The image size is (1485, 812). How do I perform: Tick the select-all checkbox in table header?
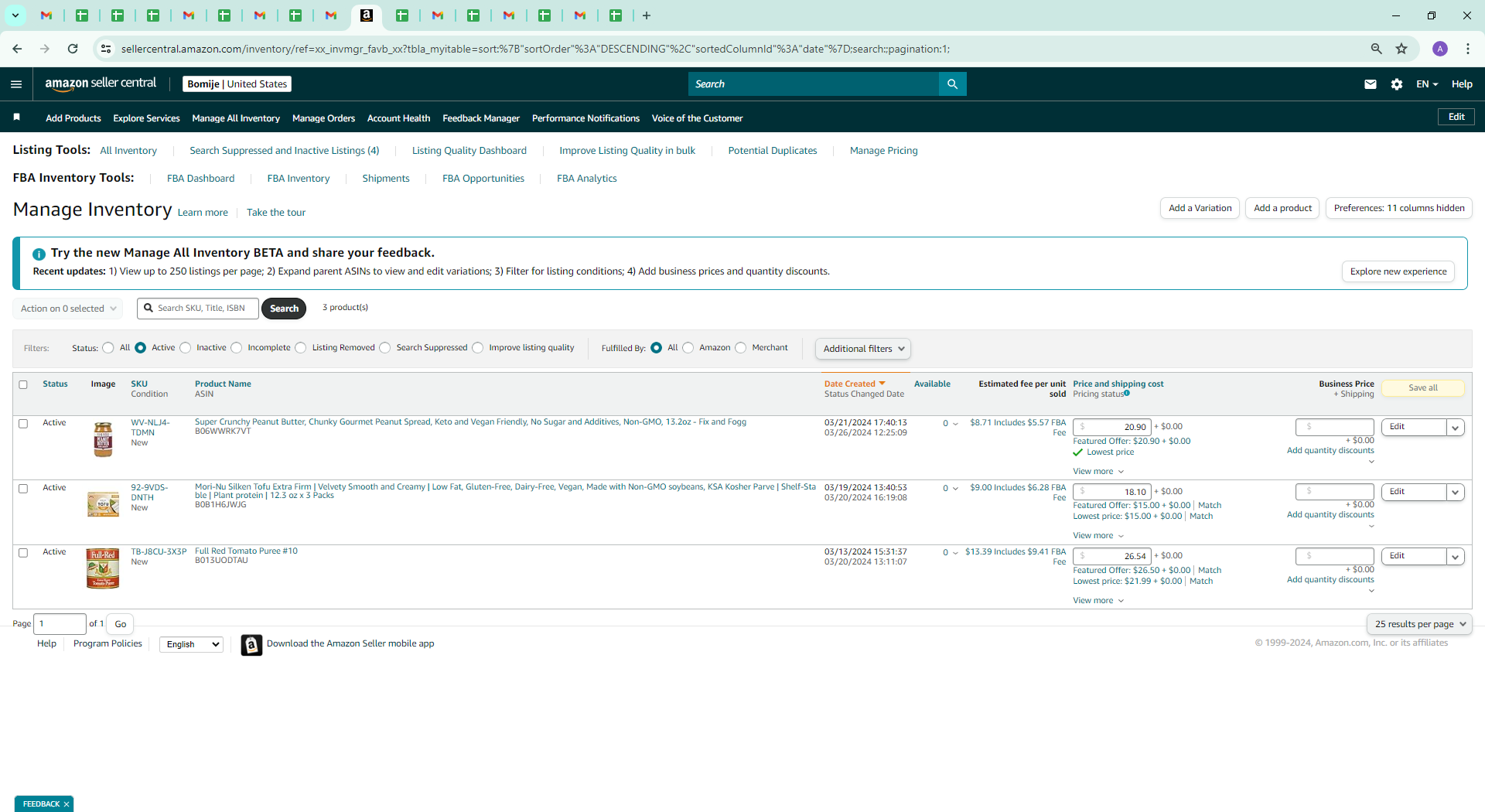[x=23, y=384]
